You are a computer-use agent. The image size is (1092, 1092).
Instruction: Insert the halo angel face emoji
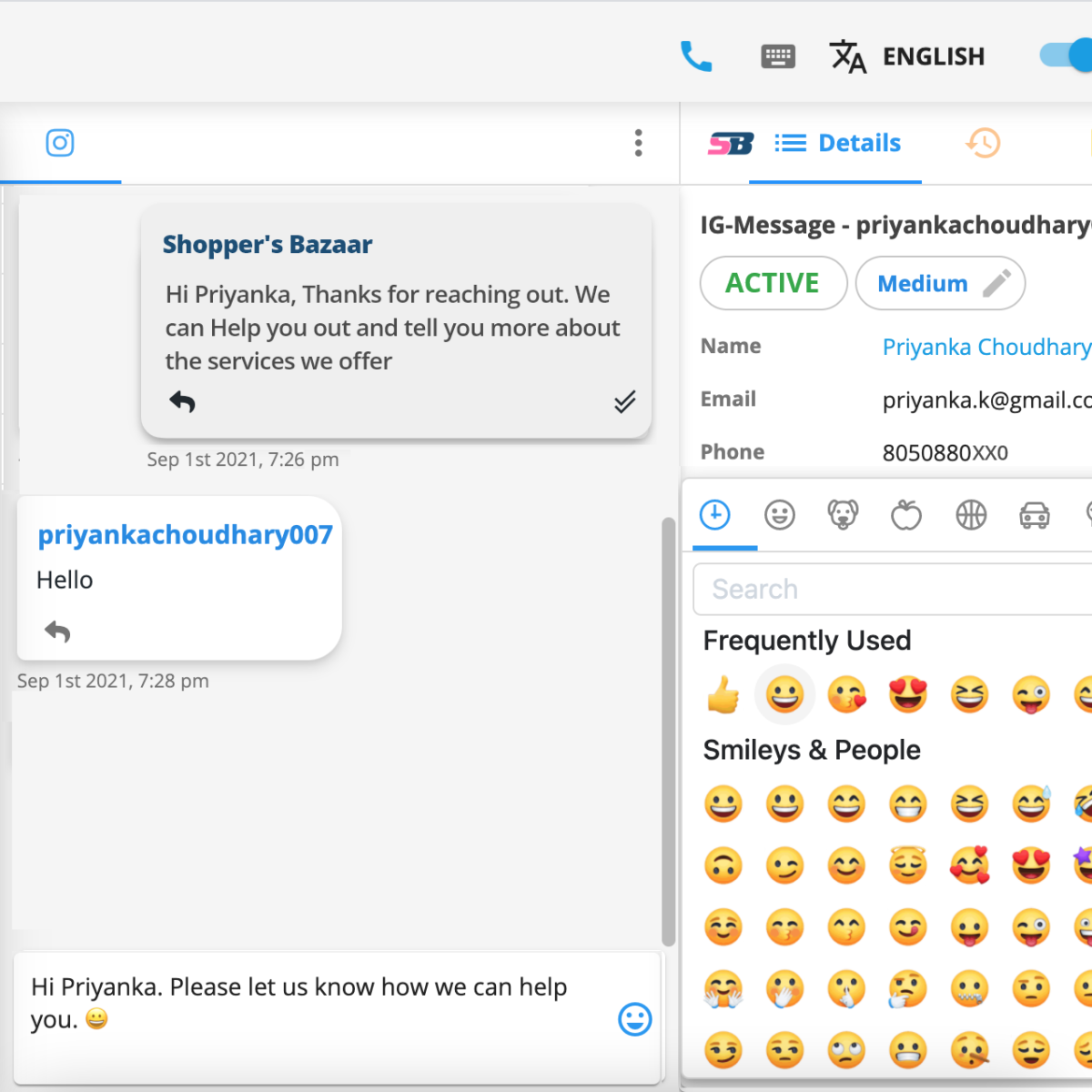pyautogui.click(x=908, y=866)
